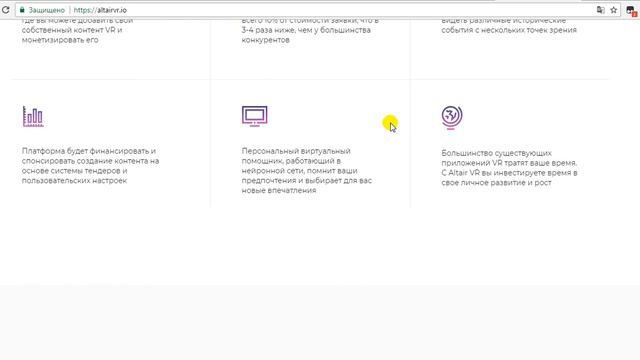
Task: Click the green secure lock icon
Action: coord(22,10)
